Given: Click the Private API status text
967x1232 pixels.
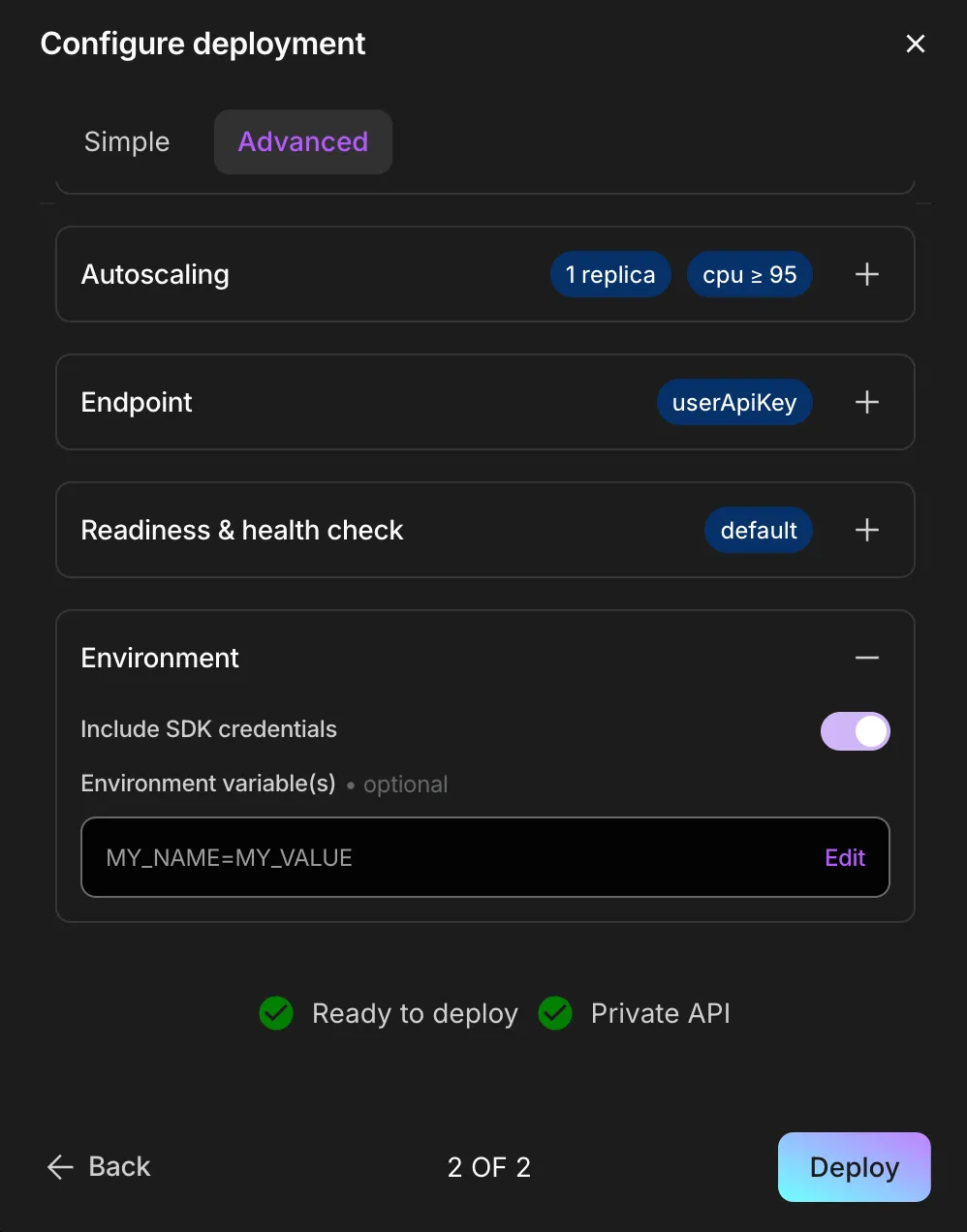Looking at the screenshot, I should (x=661, y=1013).
